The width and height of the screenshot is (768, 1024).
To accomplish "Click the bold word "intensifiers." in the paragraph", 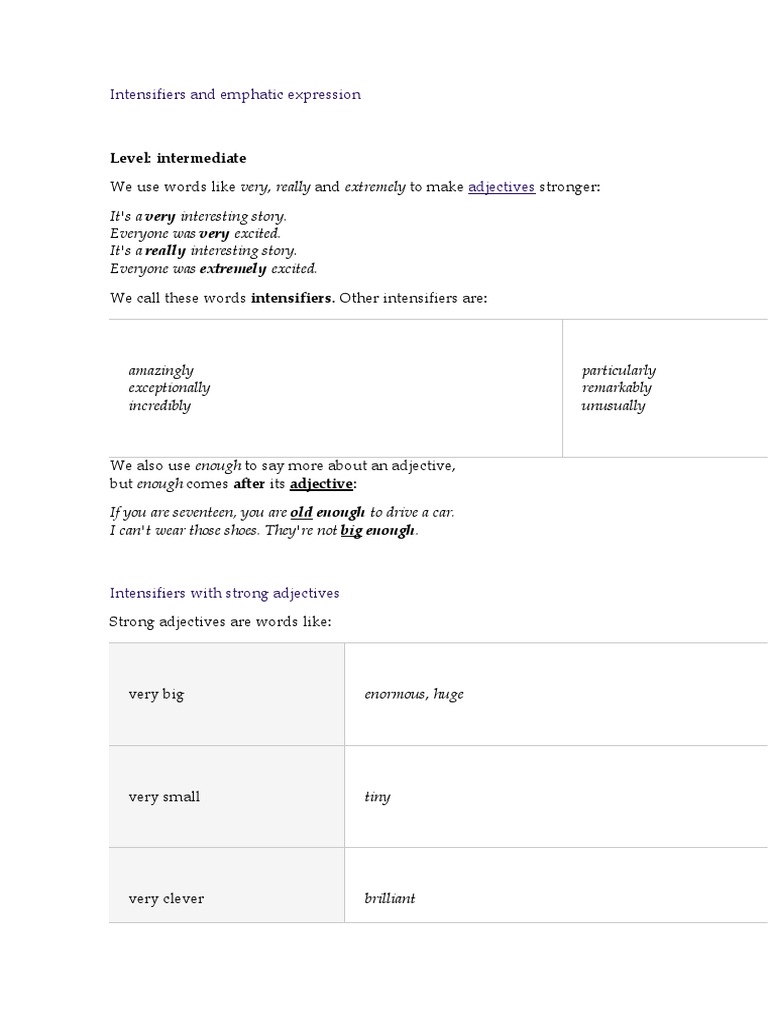I will pyautogui.click(x=292, y=298).
